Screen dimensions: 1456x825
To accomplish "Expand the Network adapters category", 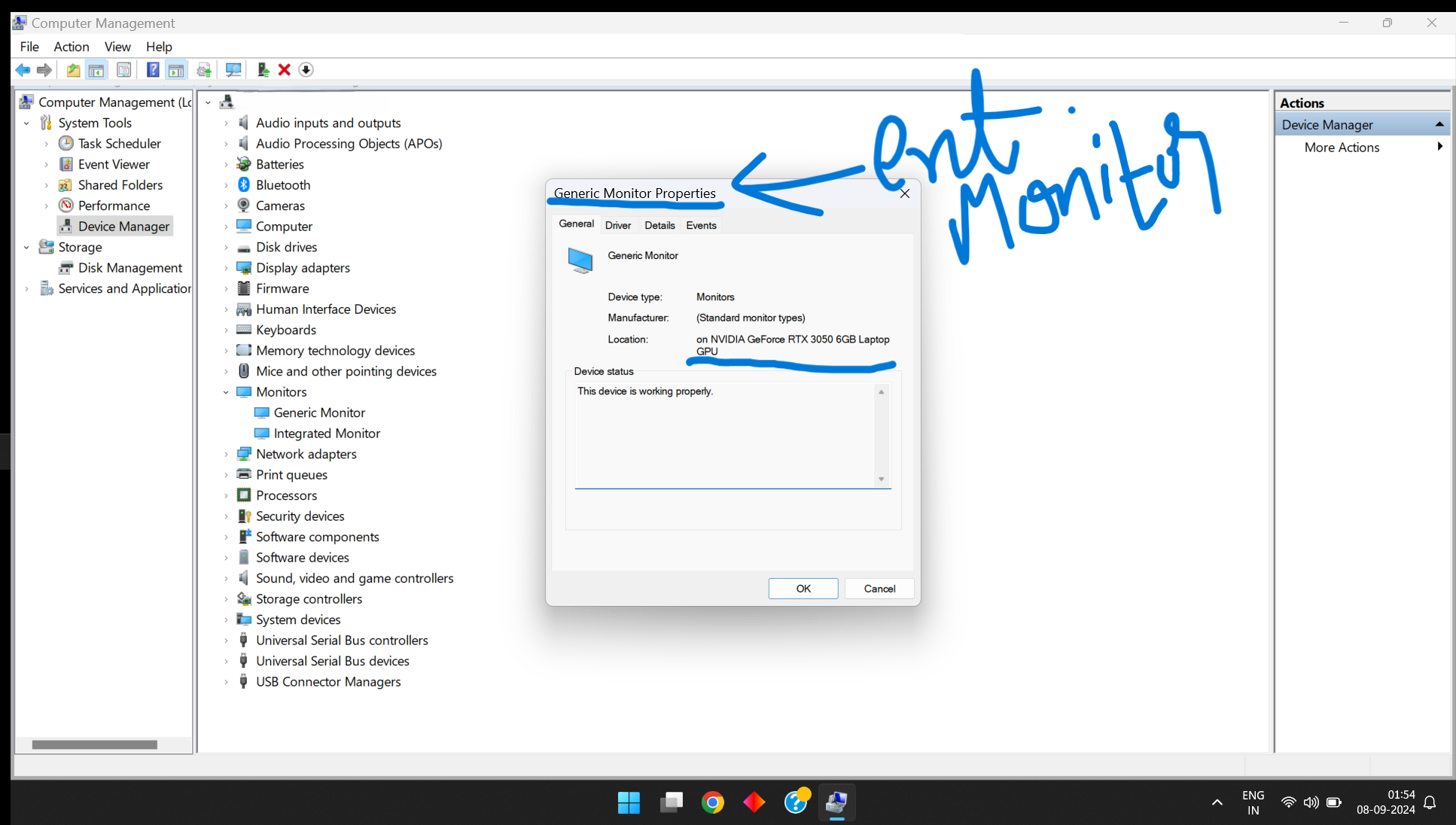I will point(226,455).
